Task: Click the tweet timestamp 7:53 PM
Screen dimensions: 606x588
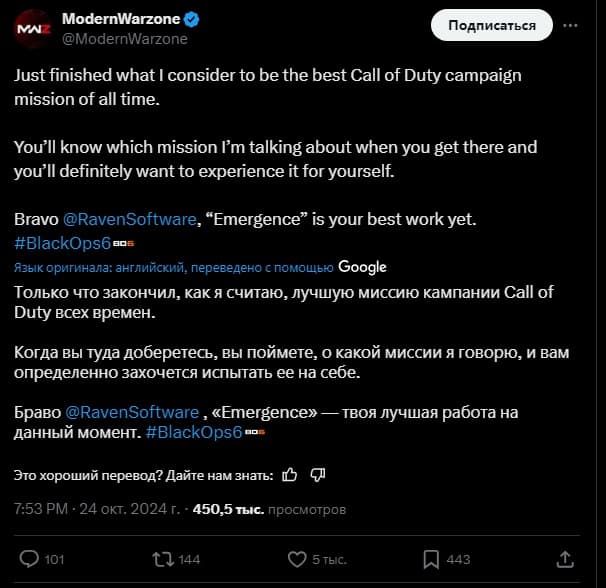Action: click(41, 509)
